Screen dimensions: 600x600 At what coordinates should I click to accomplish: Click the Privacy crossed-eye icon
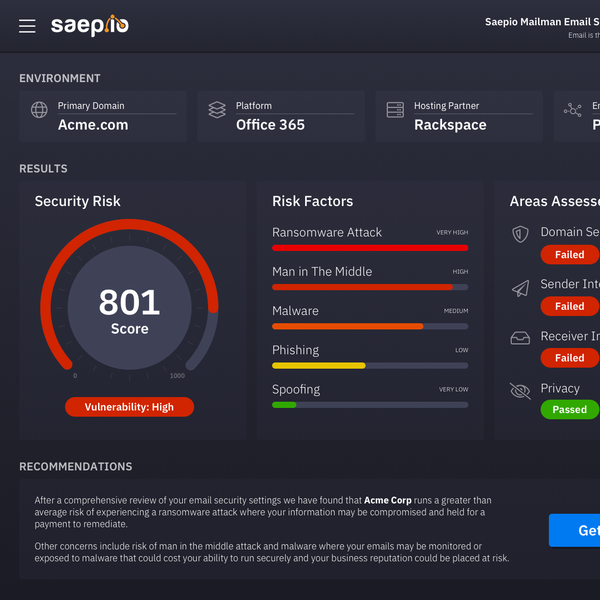pos(520,391)
